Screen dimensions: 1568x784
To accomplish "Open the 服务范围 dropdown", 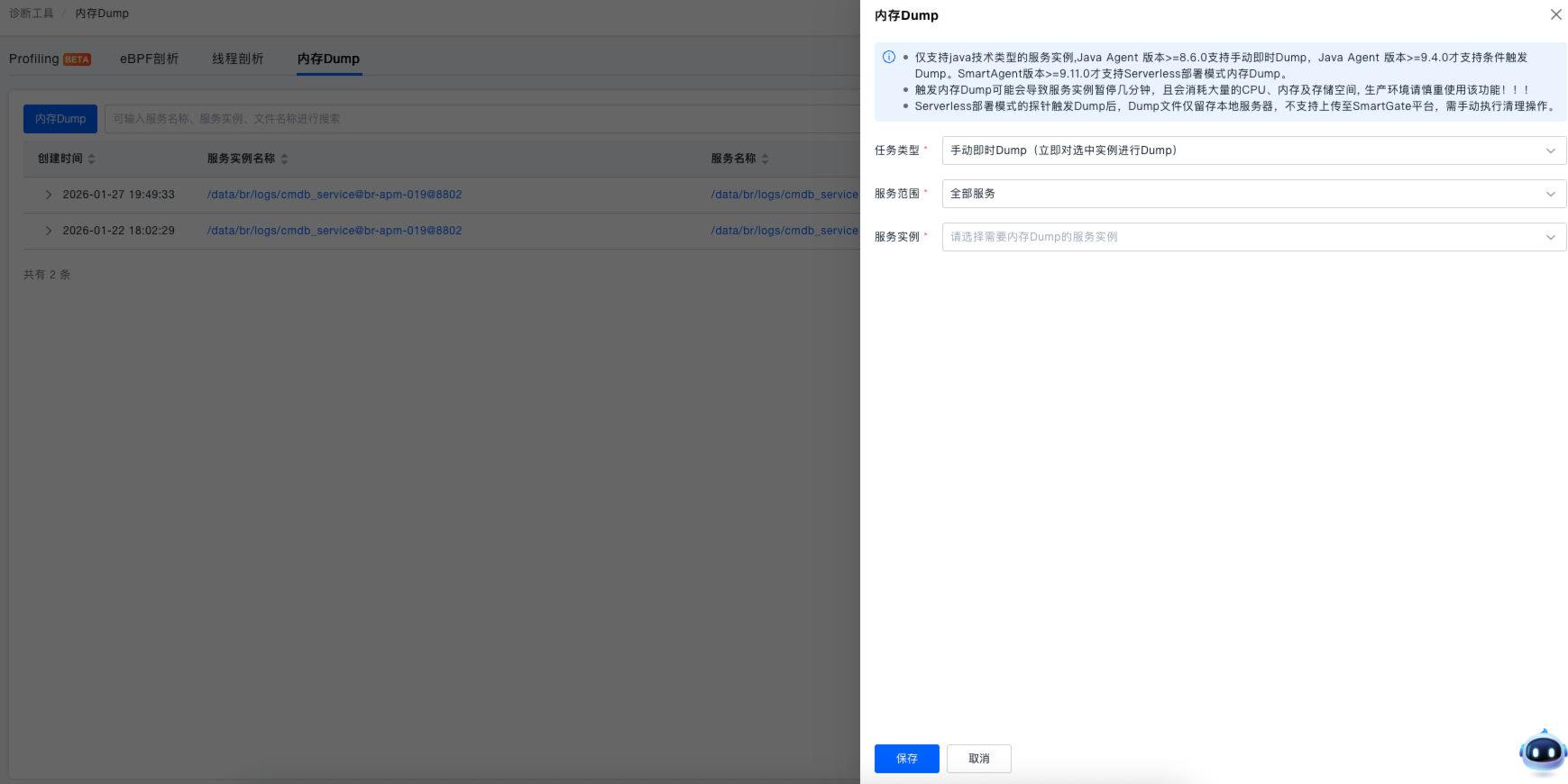I will click(x=1253, y=194).
